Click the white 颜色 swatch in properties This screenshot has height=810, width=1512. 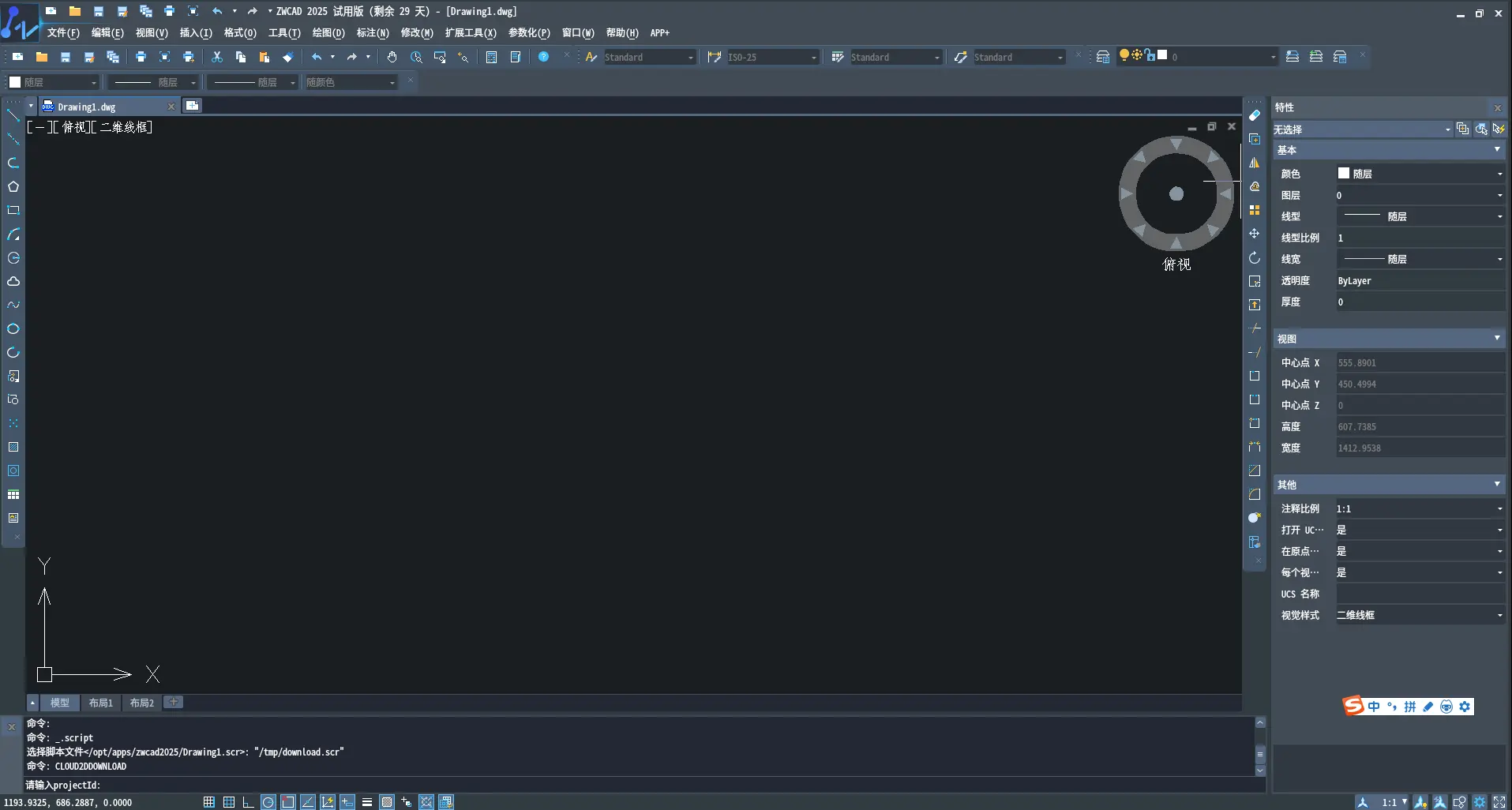1344,174
